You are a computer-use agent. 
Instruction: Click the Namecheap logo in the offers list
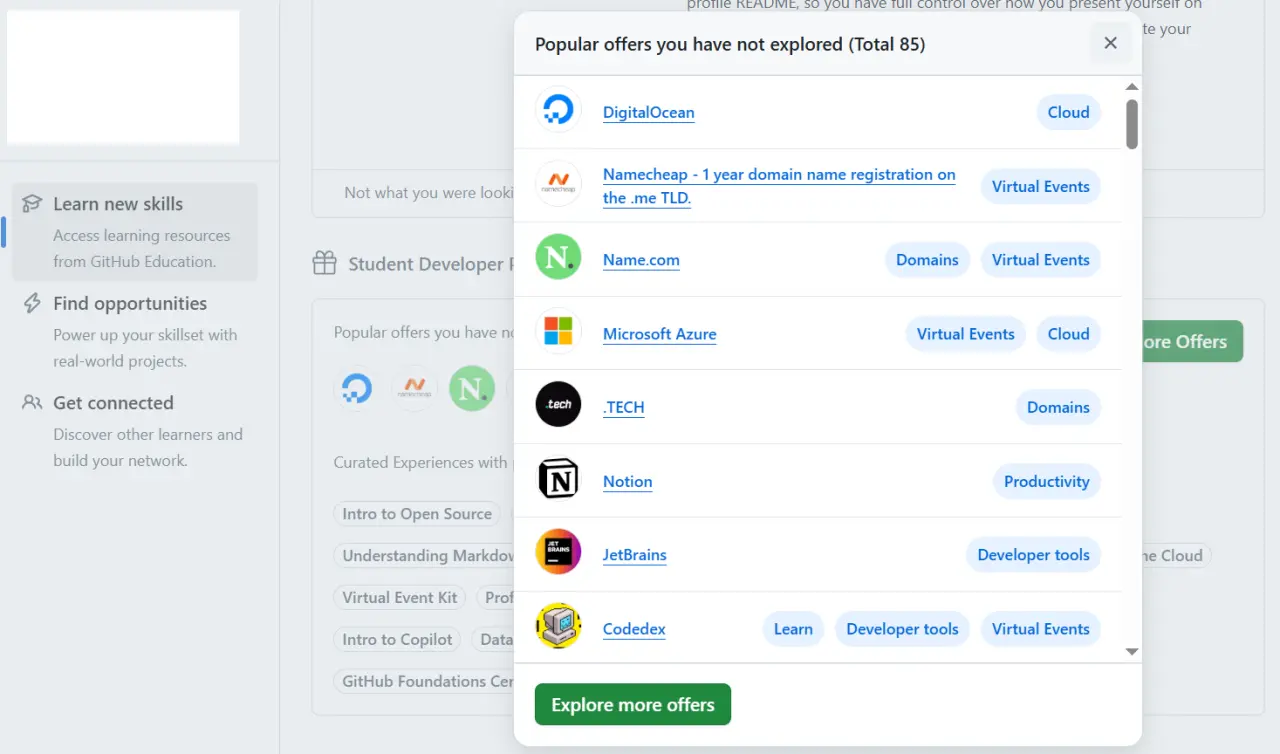(x=558, y=185)
